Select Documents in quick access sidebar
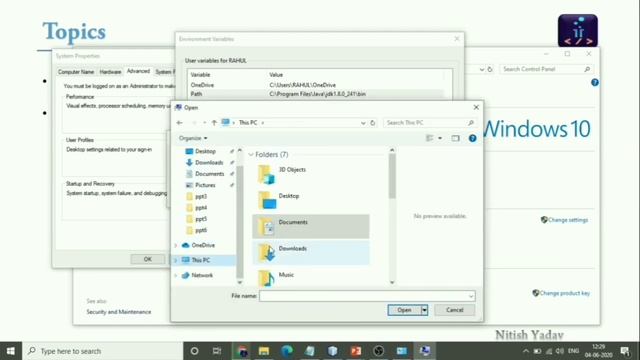This screenshot has height=360, width=640. [x=209, y=174]
